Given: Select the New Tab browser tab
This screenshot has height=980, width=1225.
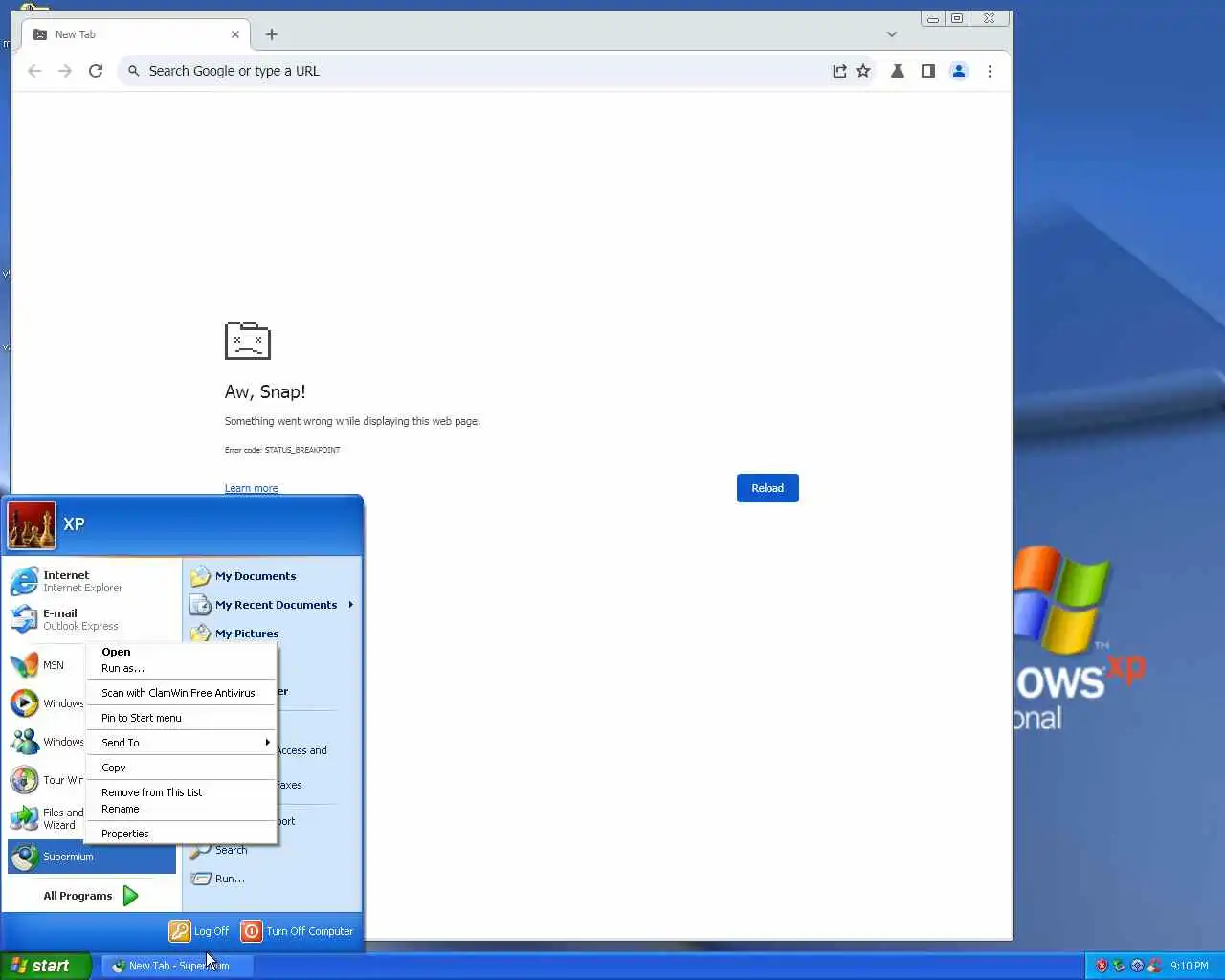Looking at the screenshot, I should tap(135, 34).
